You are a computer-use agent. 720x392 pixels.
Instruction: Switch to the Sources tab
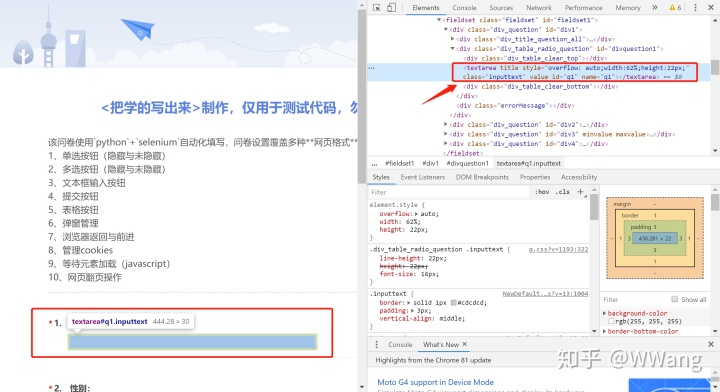pos(501,8)
